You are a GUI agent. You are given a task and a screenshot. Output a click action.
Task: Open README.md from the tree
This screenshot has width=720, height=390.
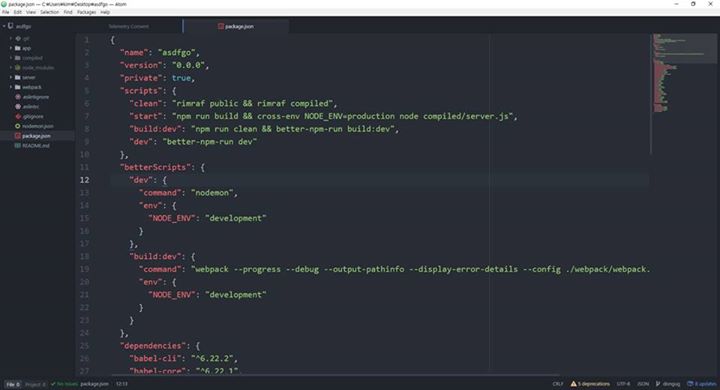[x=36, y=146]
